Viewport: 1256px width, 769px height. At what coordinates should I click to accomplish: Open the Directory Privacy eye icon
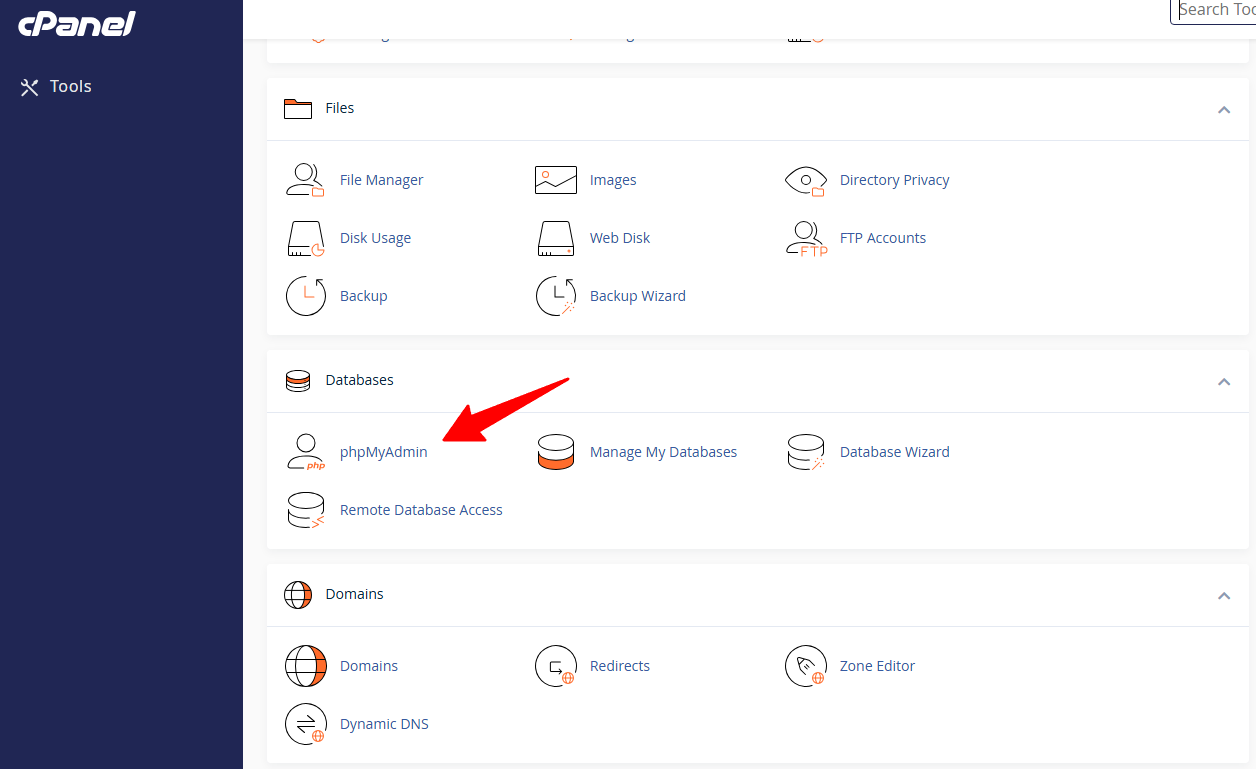coord(806,180)
